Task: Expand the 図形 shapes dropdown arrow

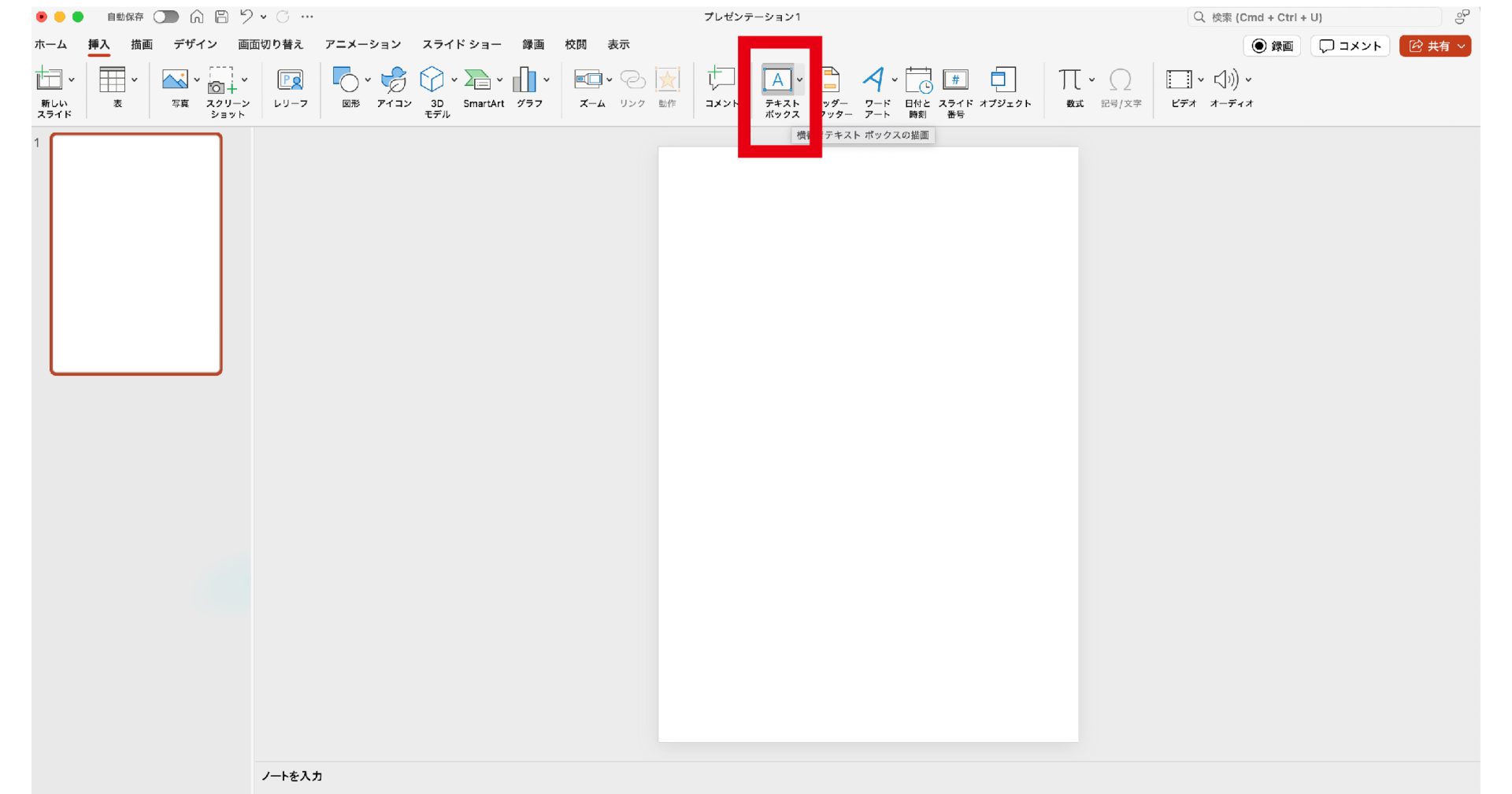Action: pos(368,80)
